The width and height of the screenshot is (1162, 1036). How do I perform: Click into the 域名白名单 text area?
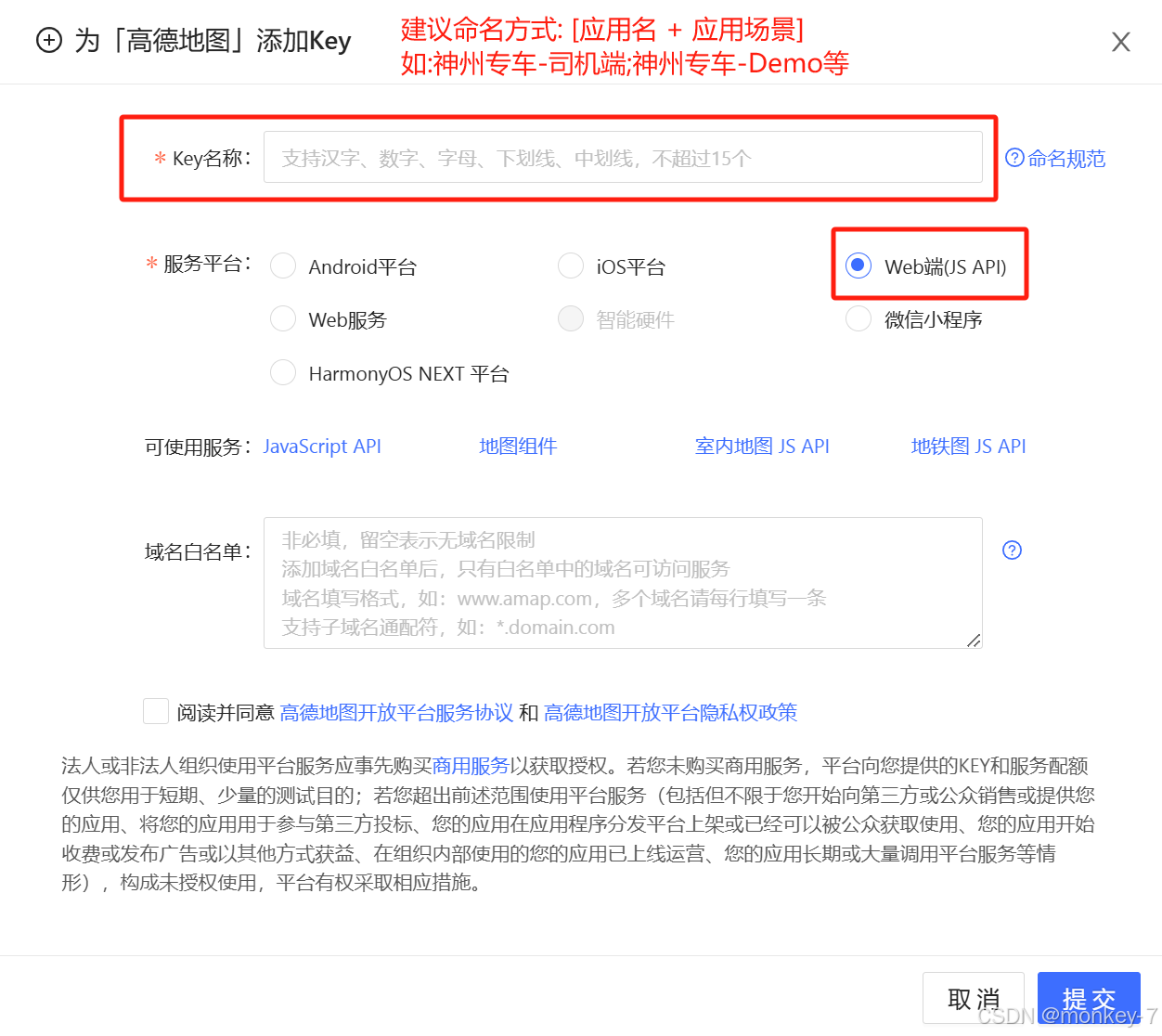(x=623, y=583)
